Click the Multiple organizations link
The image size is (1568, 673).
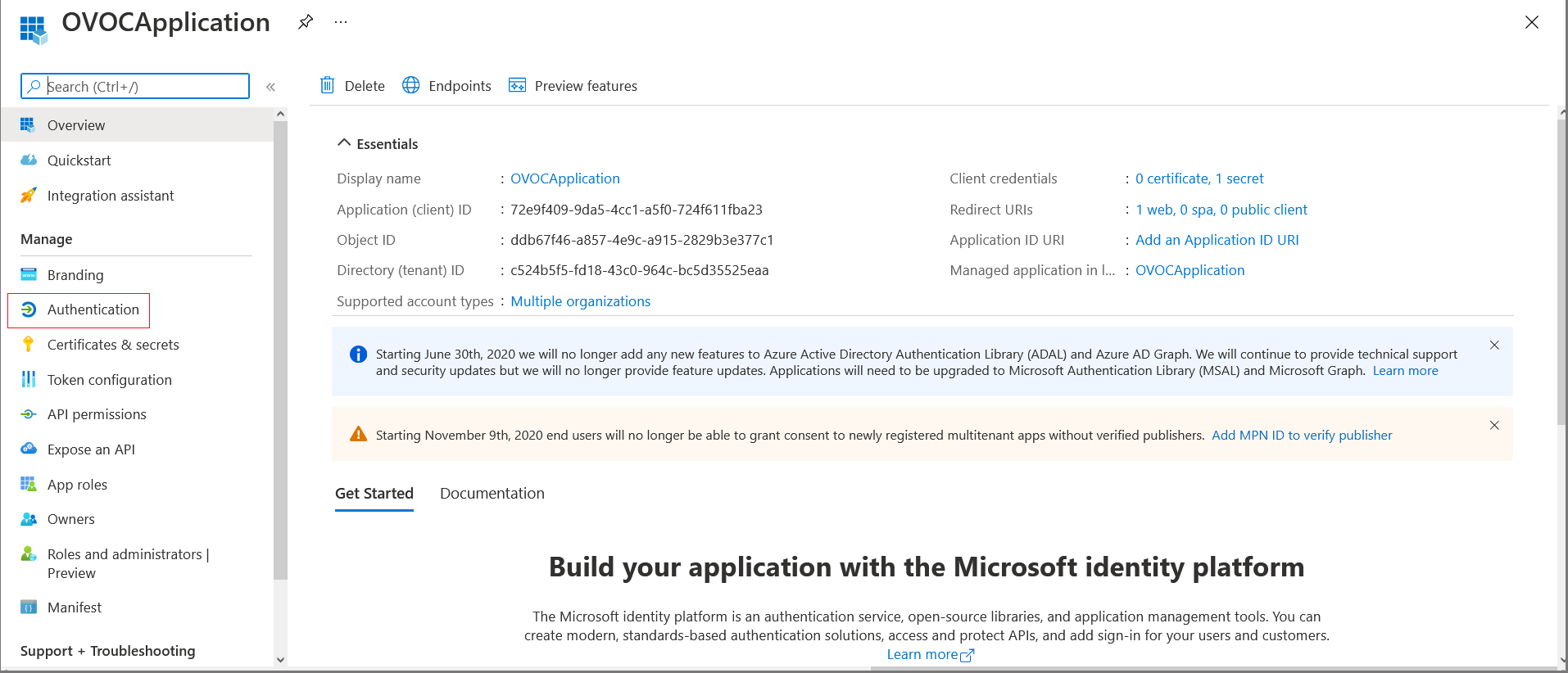580,301
